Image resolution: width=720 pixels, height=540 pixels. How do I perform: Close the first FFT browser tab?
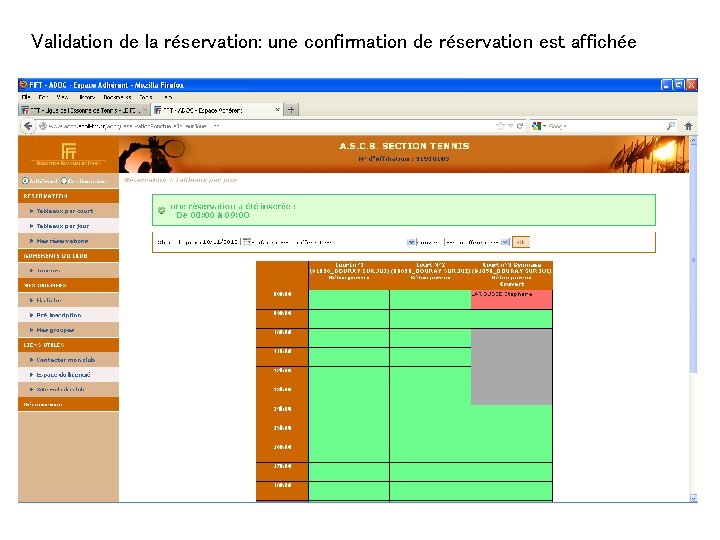[144, 110]
